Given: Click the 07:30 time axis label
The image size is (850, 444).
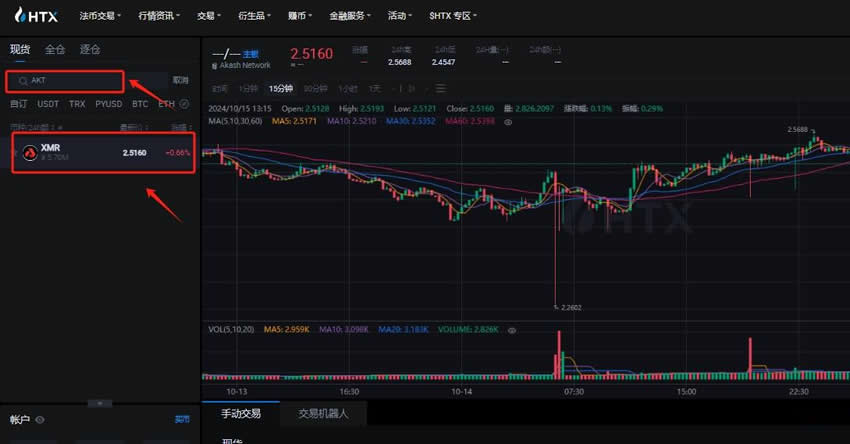Looking at the screenshot, I should click(574, 391).
